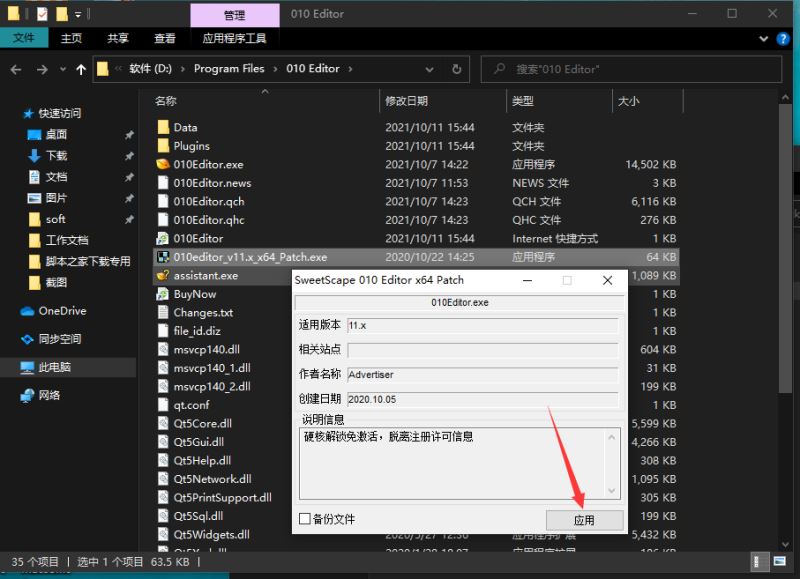
Task: Open Explorer help question mark icon
Action: 783,38
